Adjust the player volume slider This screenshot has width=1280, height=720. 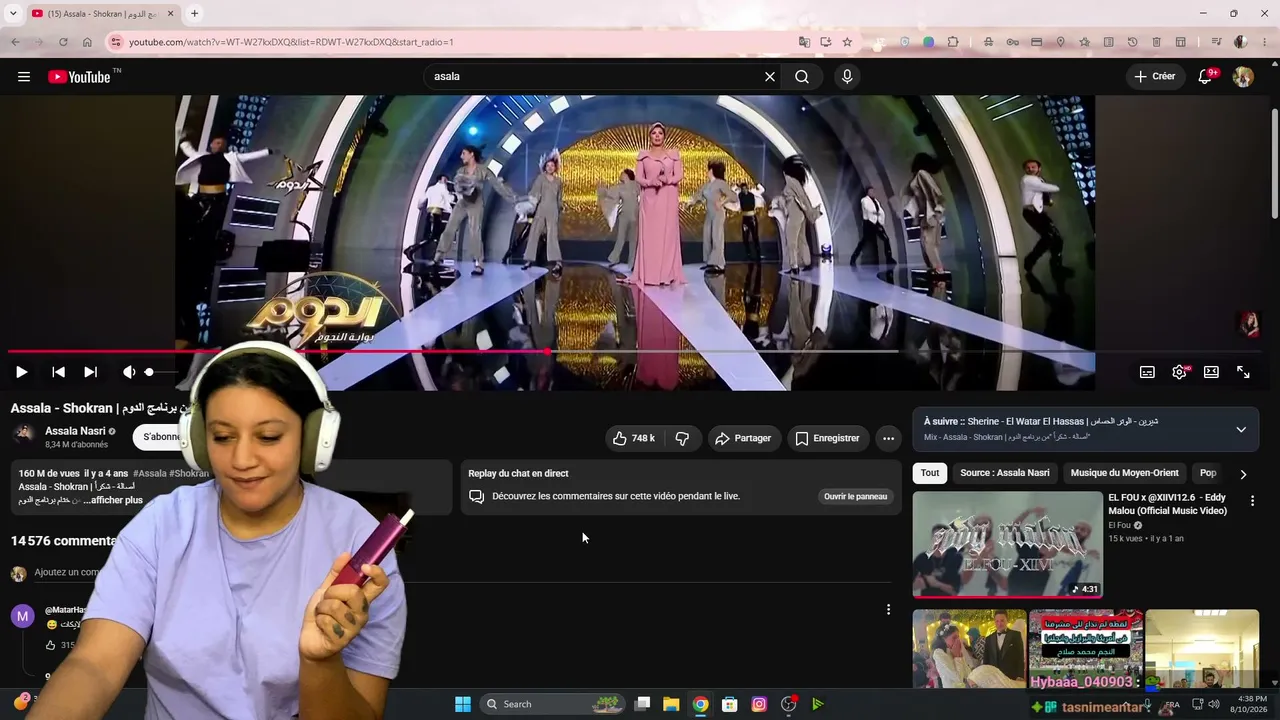(x=162, y=372)
